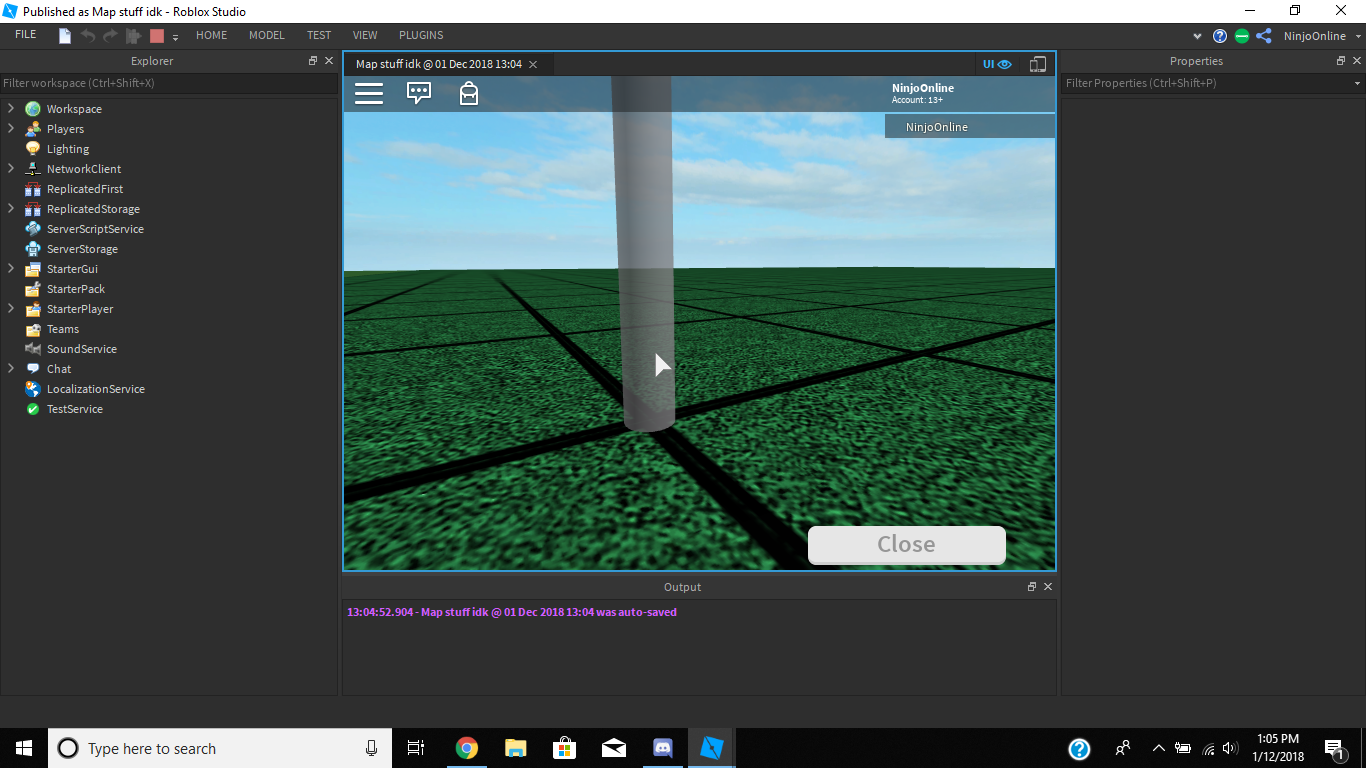Screen dimensions: 1366x768
Task: Open the in-game backpack icon
Action: pyautogui.click(x=469, y=93)
